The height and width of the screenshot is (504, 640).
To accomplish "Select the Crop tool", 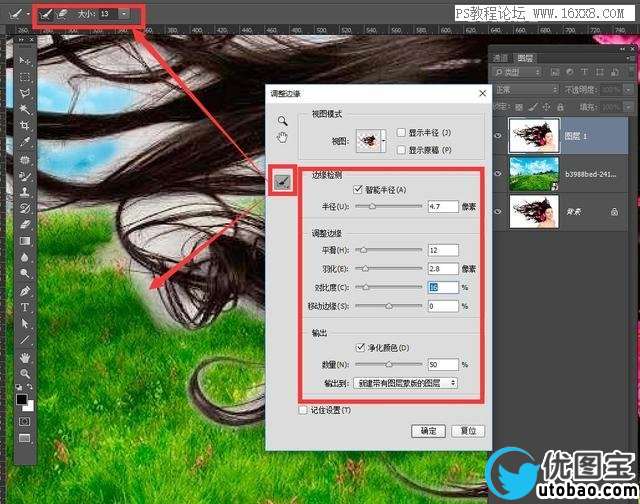I will click(x=24, y=126).
